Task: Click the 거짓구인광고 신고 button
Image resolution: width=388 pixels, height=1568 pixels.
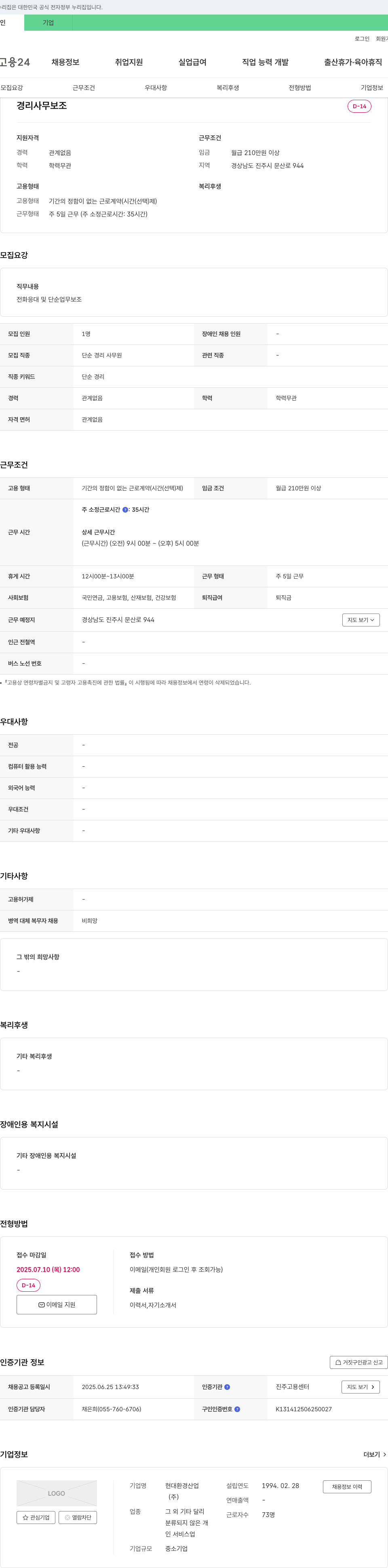Action: pos(359,1362)
